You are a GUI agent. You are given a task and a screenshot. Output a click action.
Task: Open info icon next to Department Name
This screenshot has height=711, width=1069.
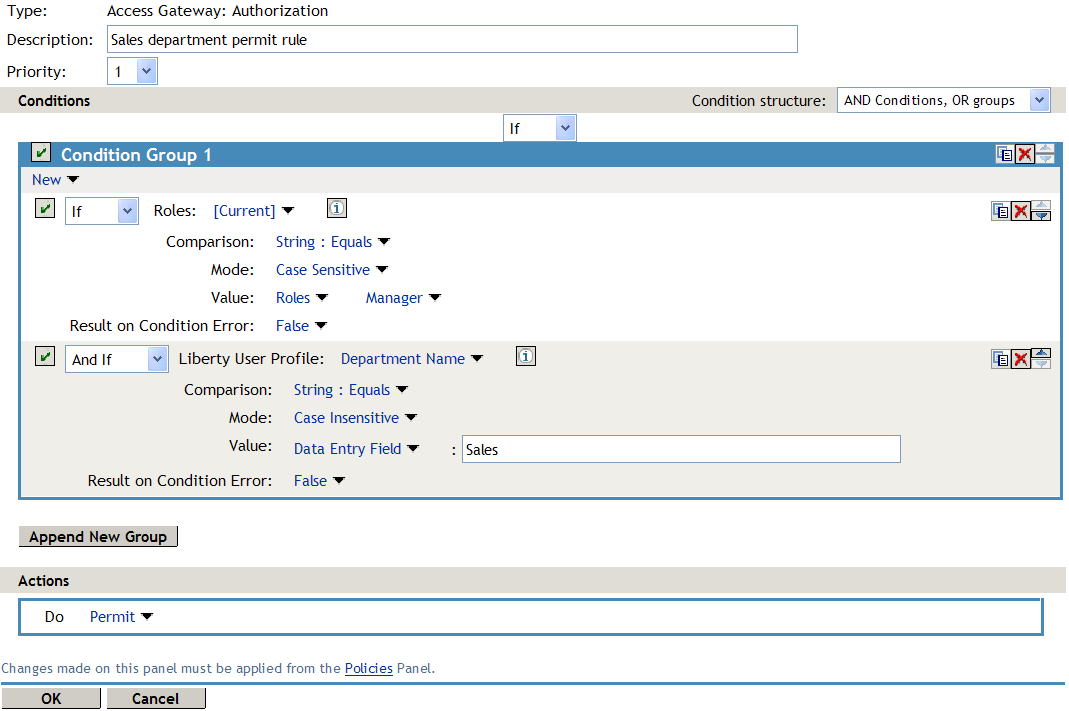click(x=526, y=356)
